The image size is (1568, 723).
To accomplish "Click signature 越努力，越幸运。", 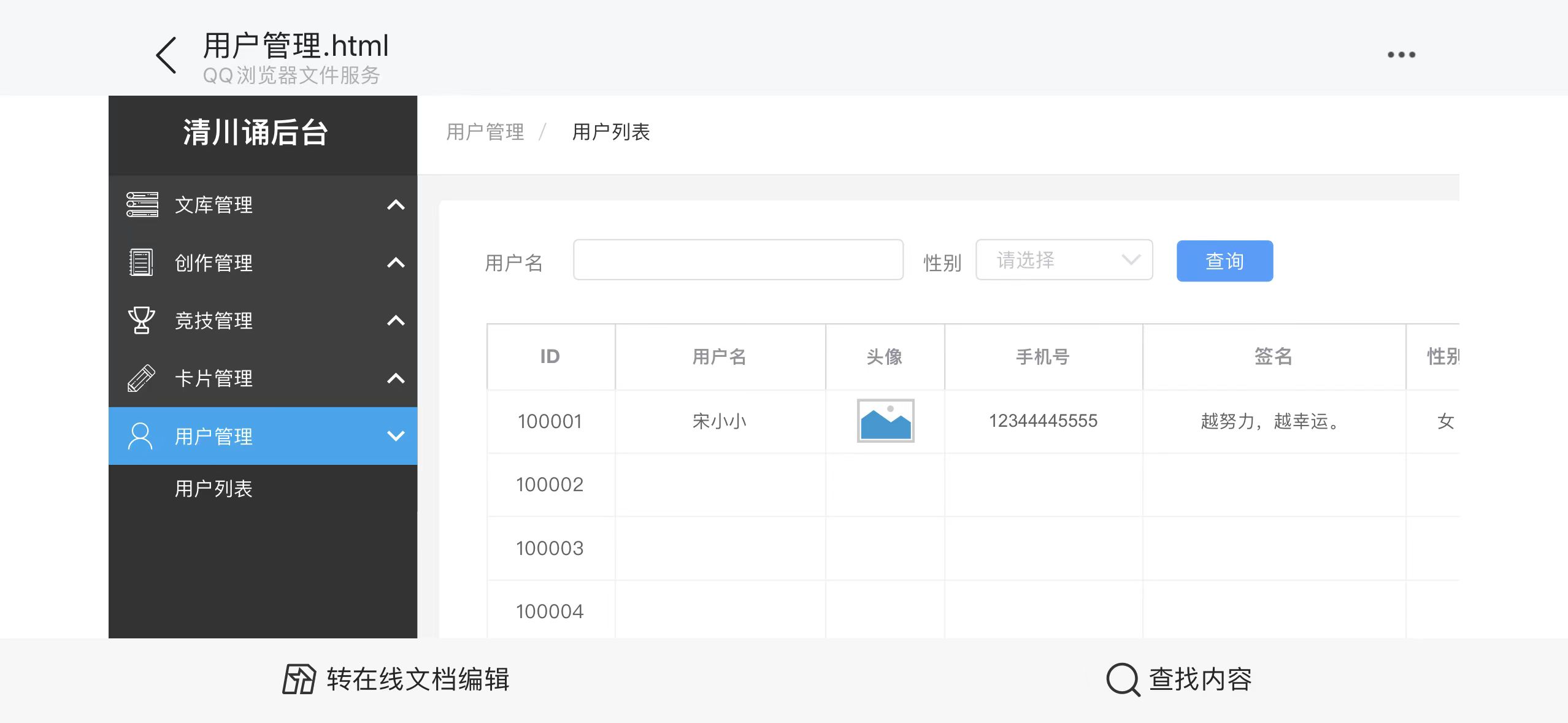I will [x=1273, y=421].
